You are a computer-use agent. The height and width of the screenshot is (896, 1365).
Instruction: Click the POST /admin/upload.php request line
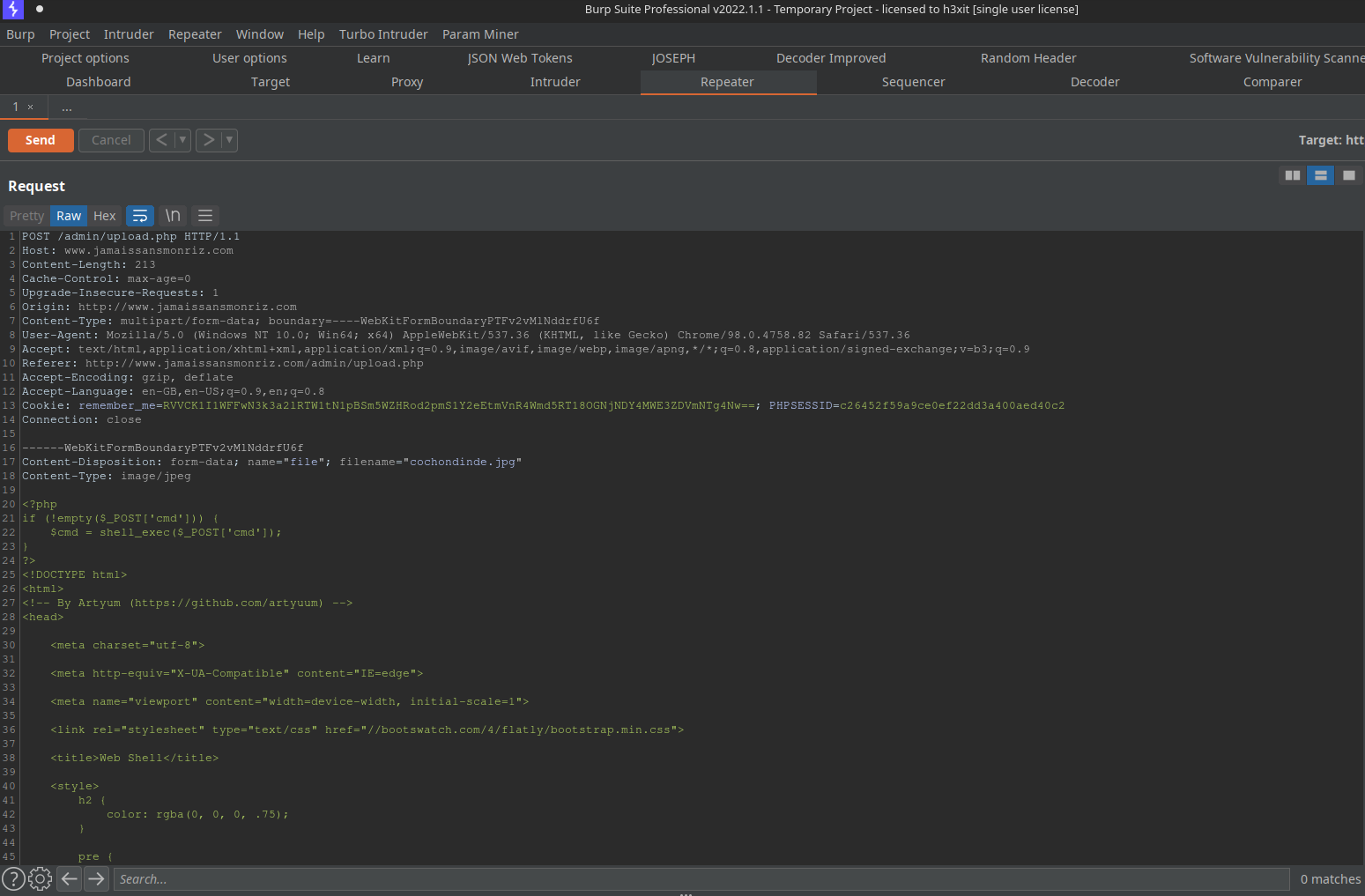(x=131, y=236)
